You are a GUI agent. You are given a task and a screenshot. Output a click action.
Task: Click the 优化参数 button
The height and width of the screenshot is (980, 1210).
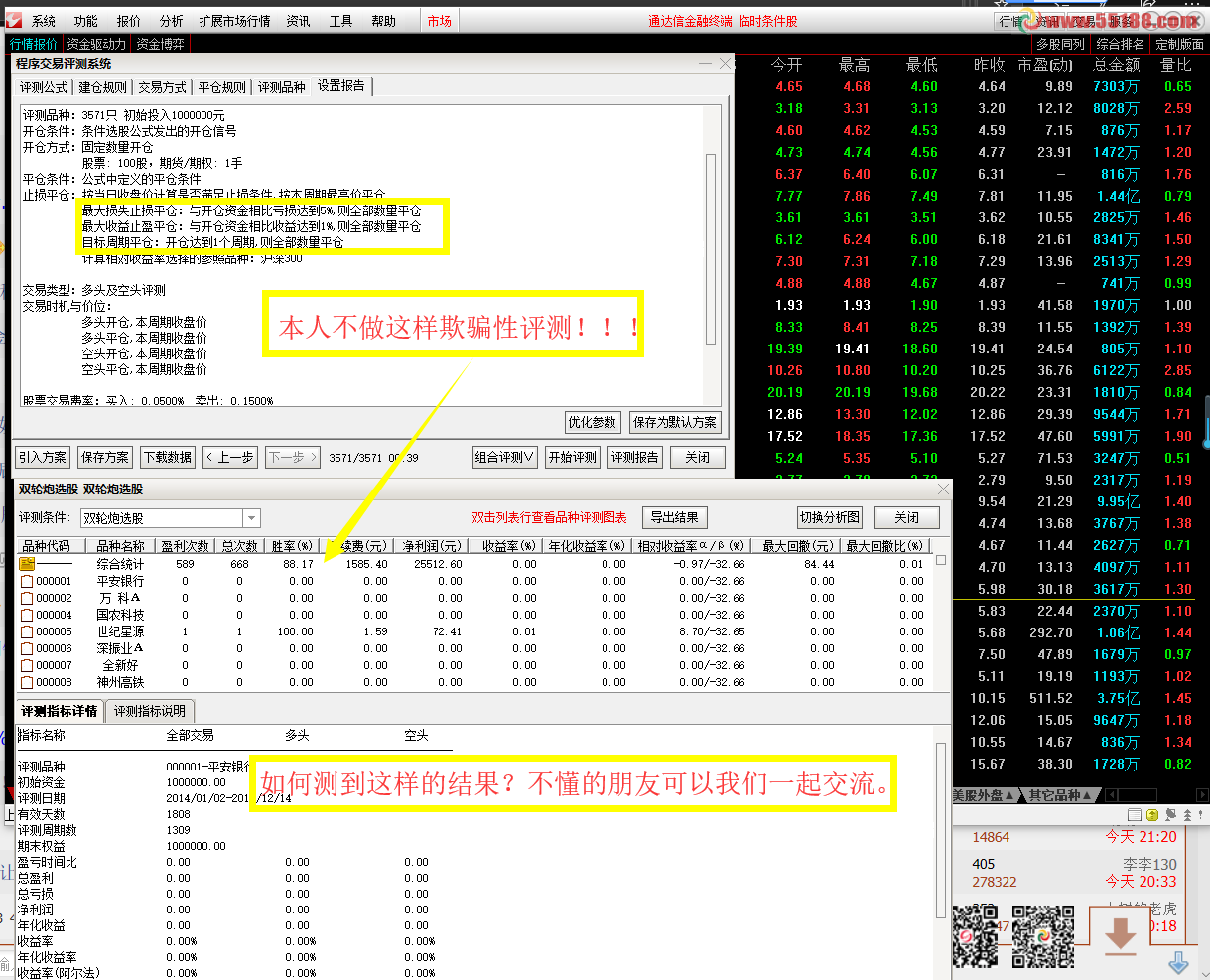593,422
